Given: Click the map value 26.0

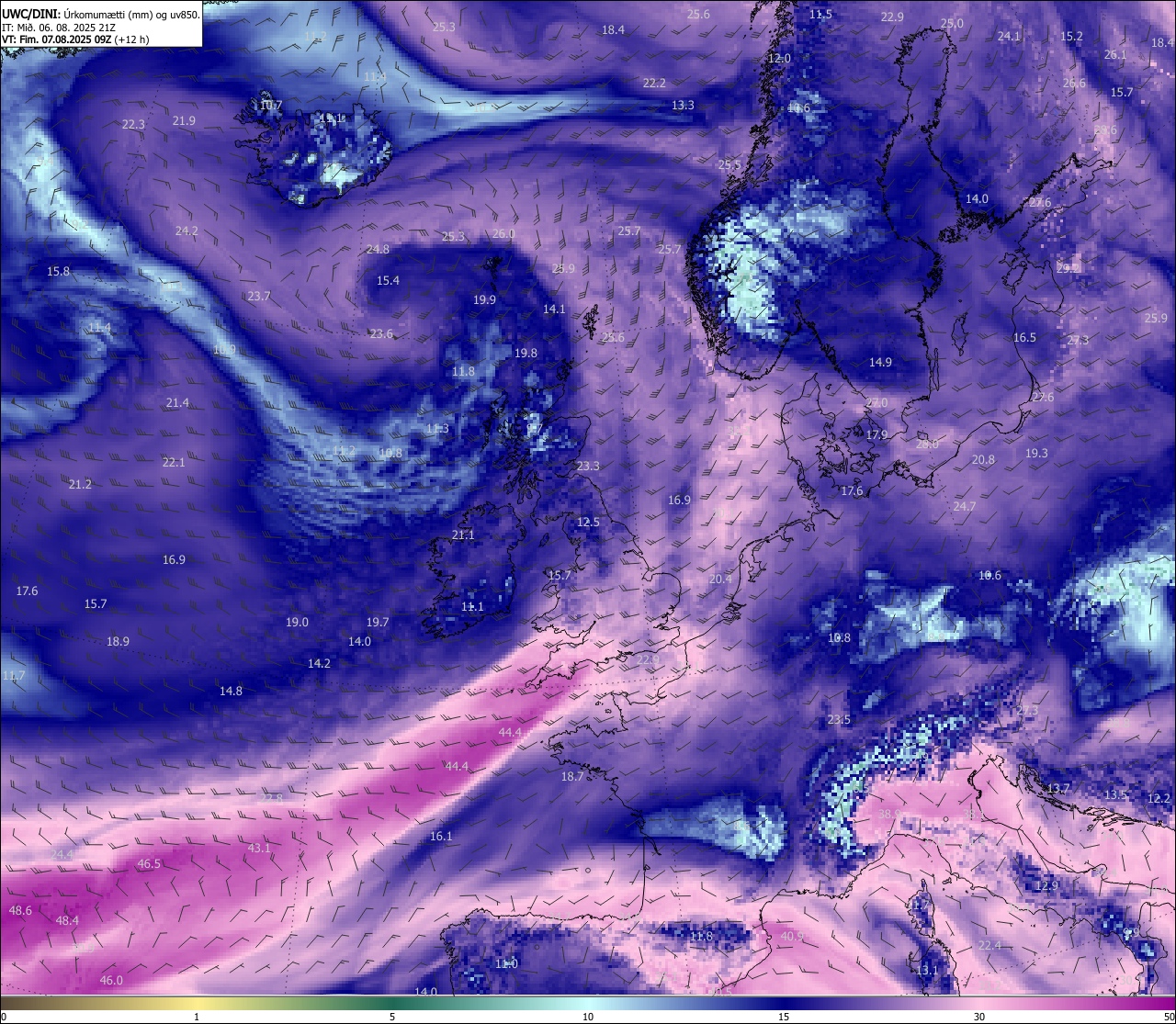Looking at the screenshot, I should (x=503, y=233).
